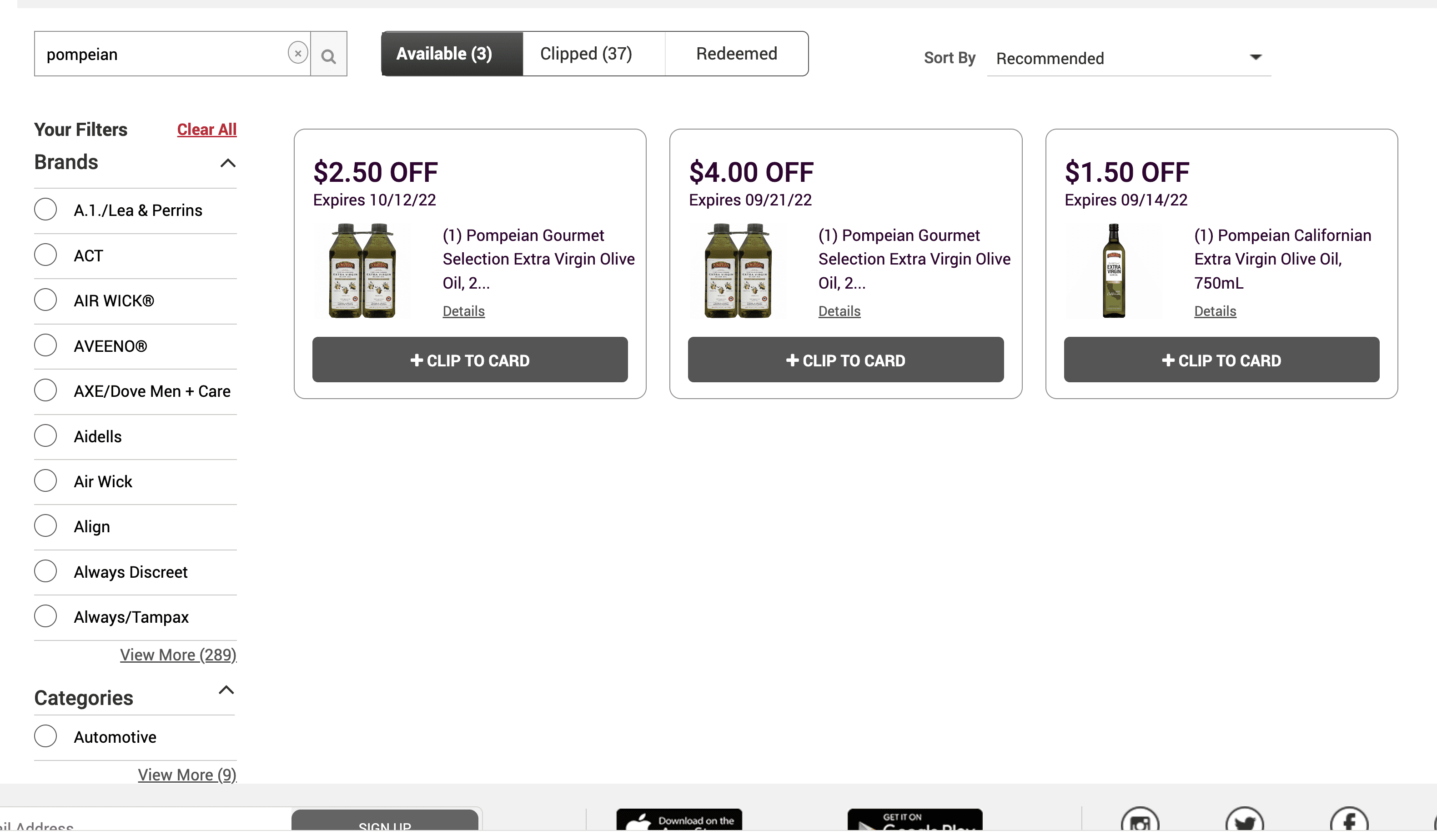View More (9) categories
Image resolution: width=1437 pixels, height=840 pixels.
(x=187, y=775)
